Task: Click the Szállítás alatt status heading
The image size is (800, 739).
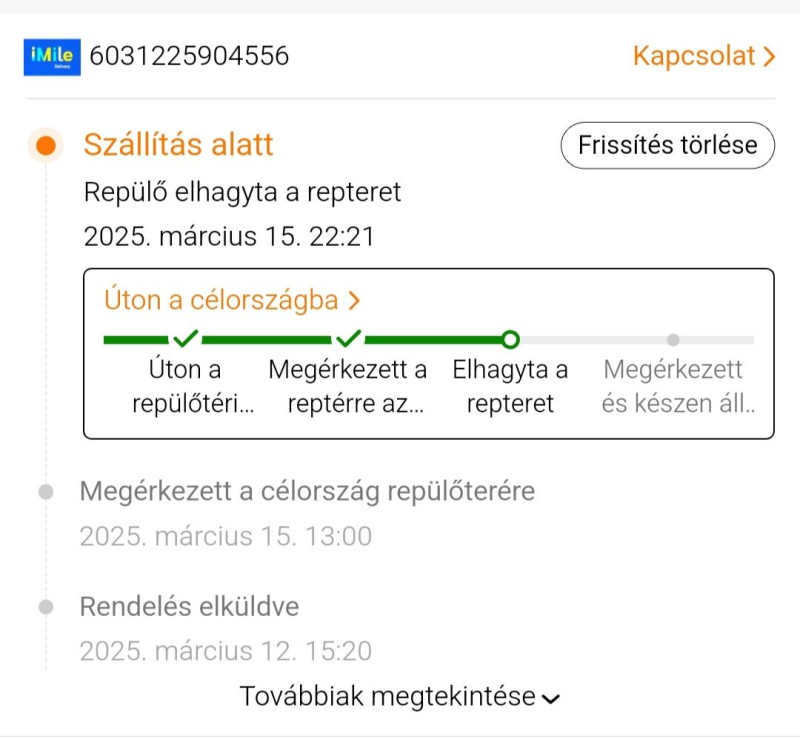Action: pos(178,145)
